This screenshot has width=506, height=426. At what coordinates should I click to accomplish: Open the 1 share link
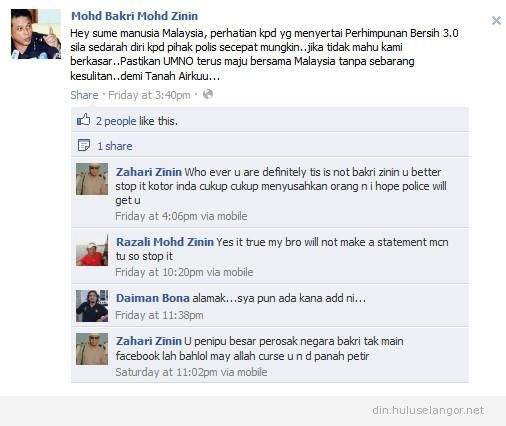[115, 146]
